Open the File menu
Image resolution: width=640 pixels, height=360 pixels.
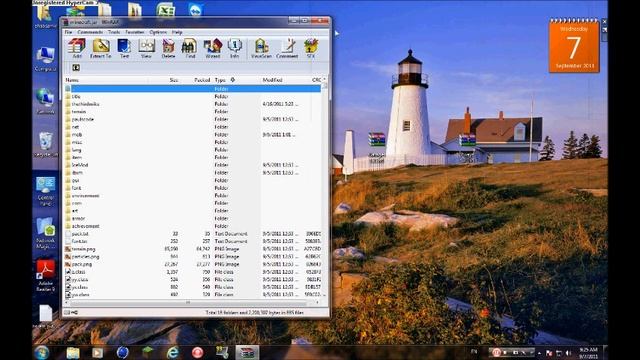pyautogui.click(x=69, y=32)
